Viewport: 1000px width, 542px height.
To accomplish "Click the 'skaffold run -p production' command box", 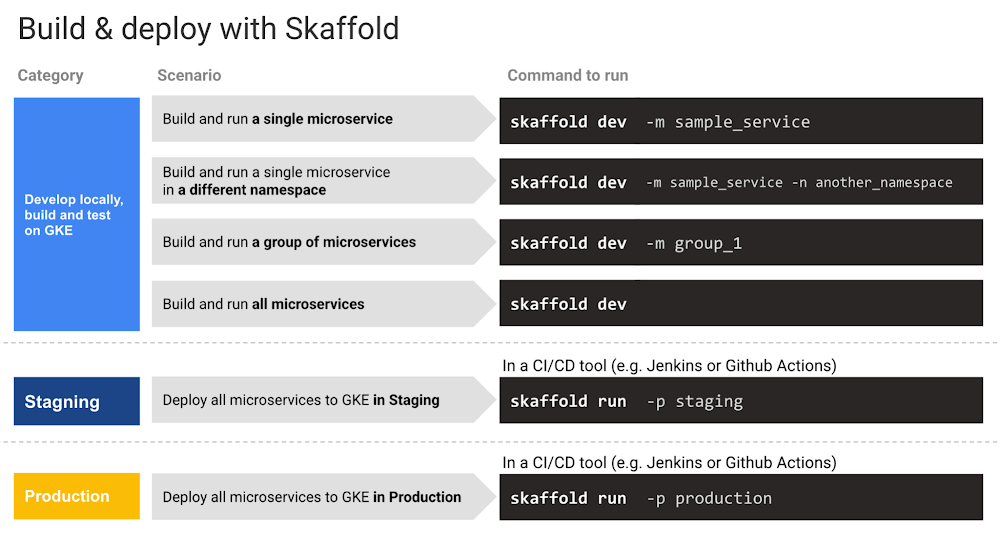I will (740, 498).
